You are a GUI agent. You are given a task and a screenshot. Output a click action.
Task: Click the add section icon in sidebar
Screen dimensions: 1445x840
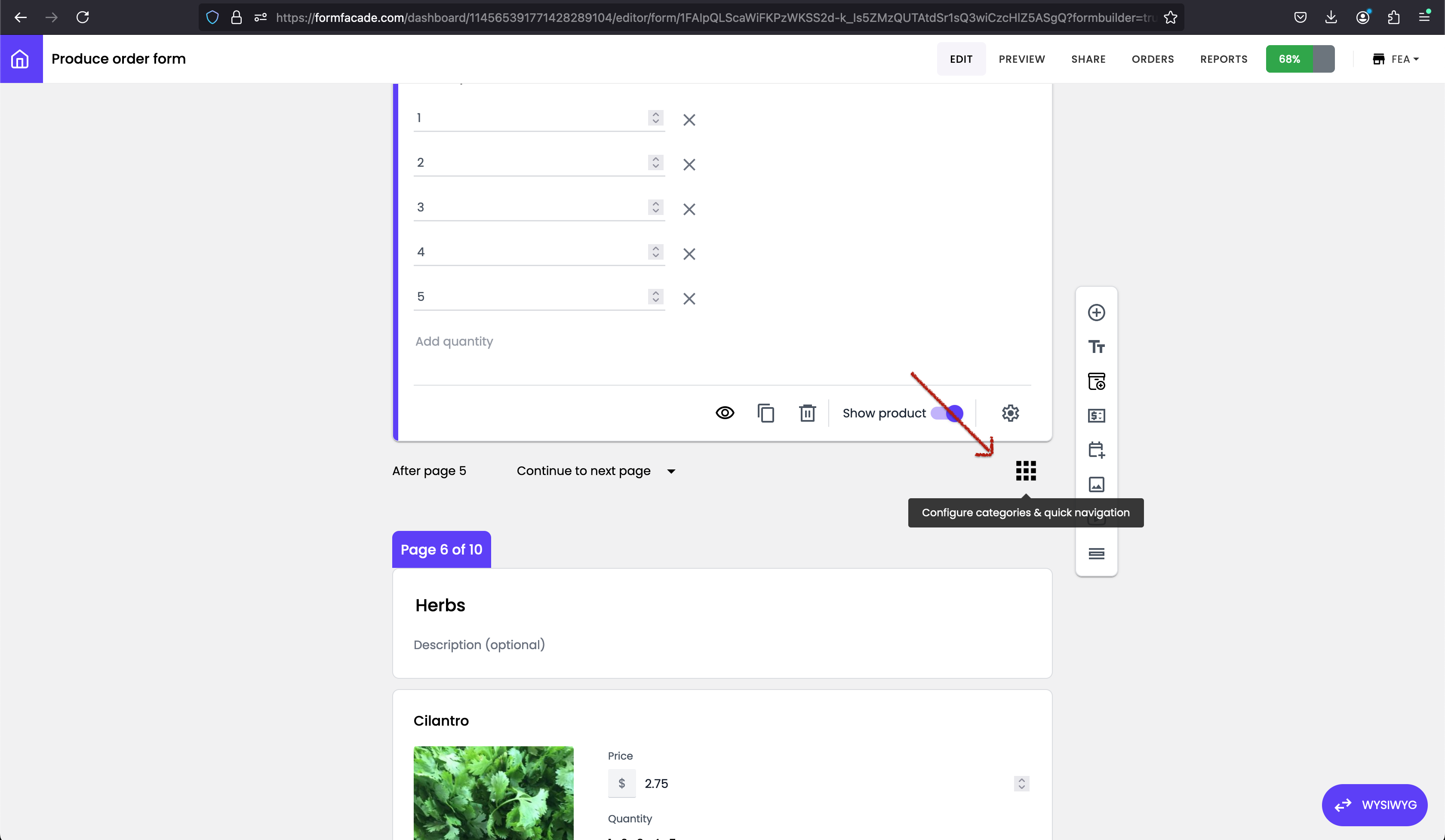1096,554
